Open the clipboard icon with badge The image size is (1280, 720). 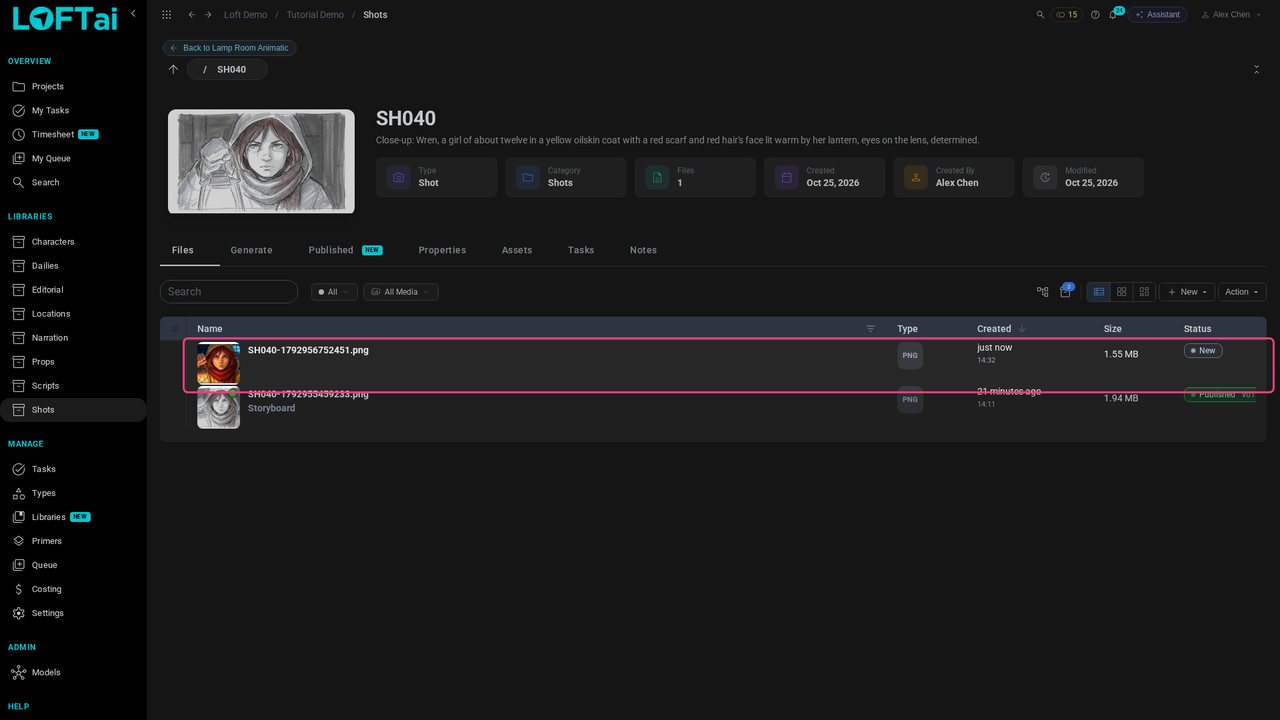(x=1066, y=292)
